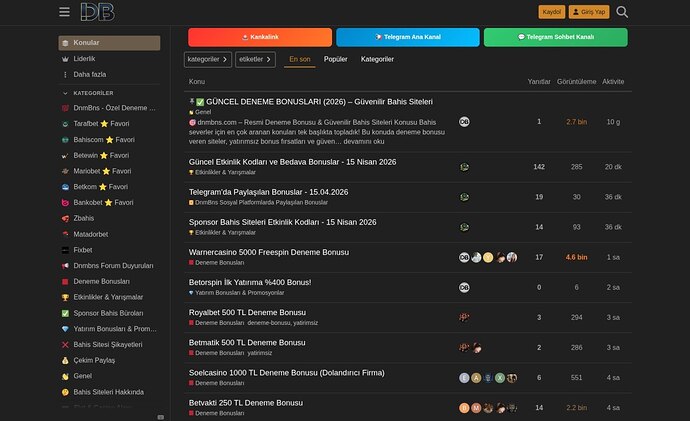Click the Betewin Favori category icon
The width and height of the screenshot is (690, 421).
tap(65, 156)
